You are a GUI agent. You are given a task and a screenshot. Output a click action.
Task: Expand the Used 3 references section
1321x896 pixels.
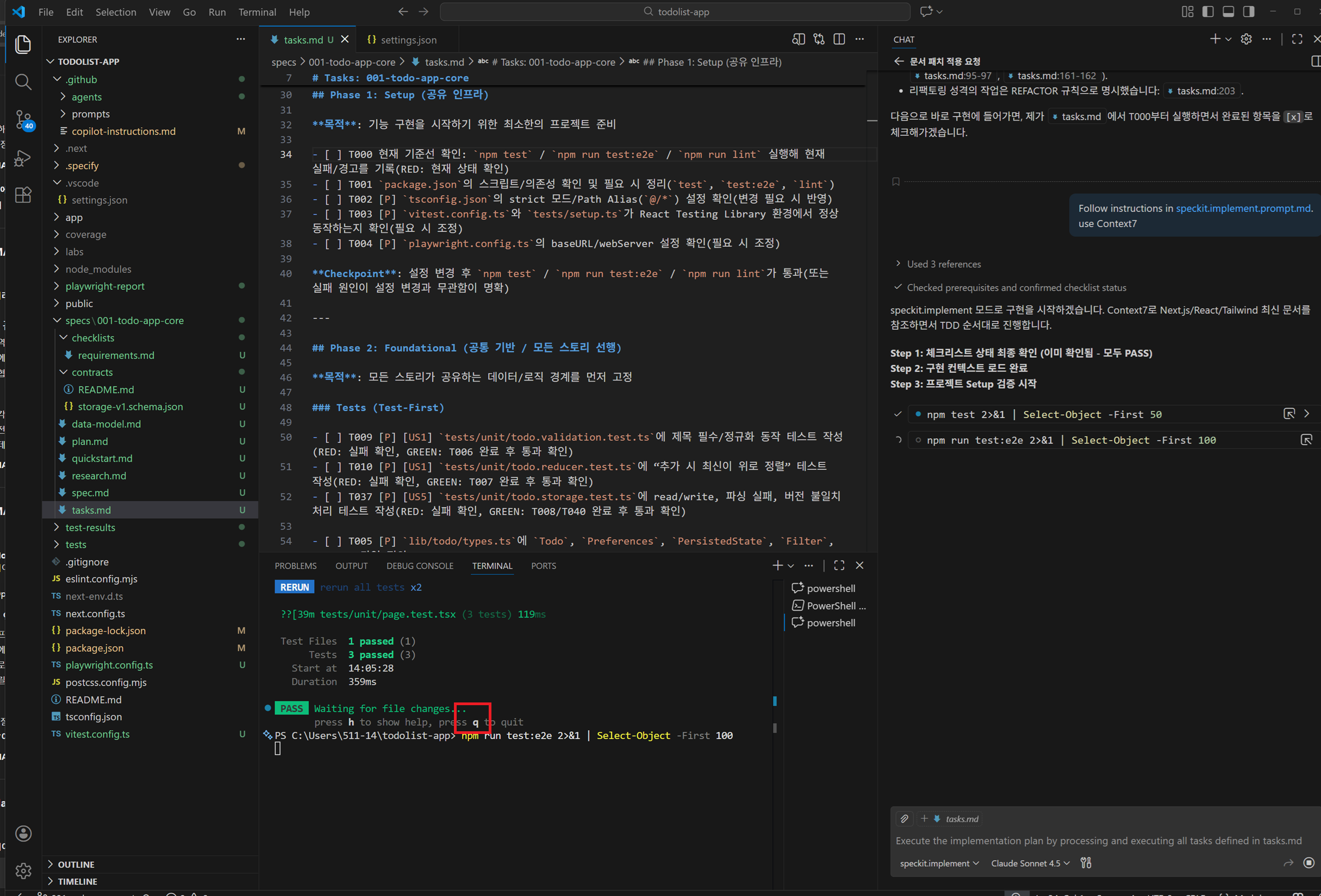coord(943,264)
